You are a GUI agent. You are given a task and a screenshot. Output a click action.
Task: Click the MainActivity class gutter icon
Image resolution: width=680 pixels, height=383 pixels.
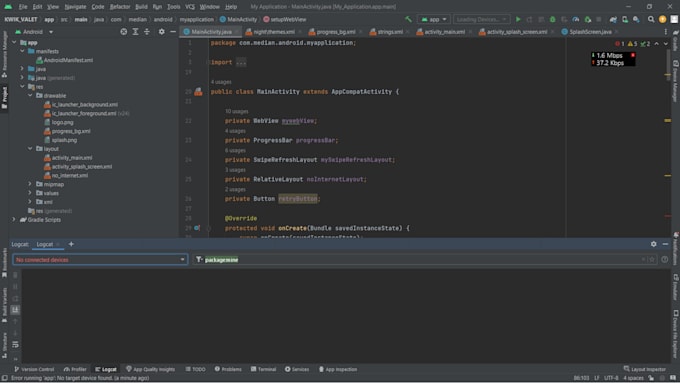coord(198,92)
